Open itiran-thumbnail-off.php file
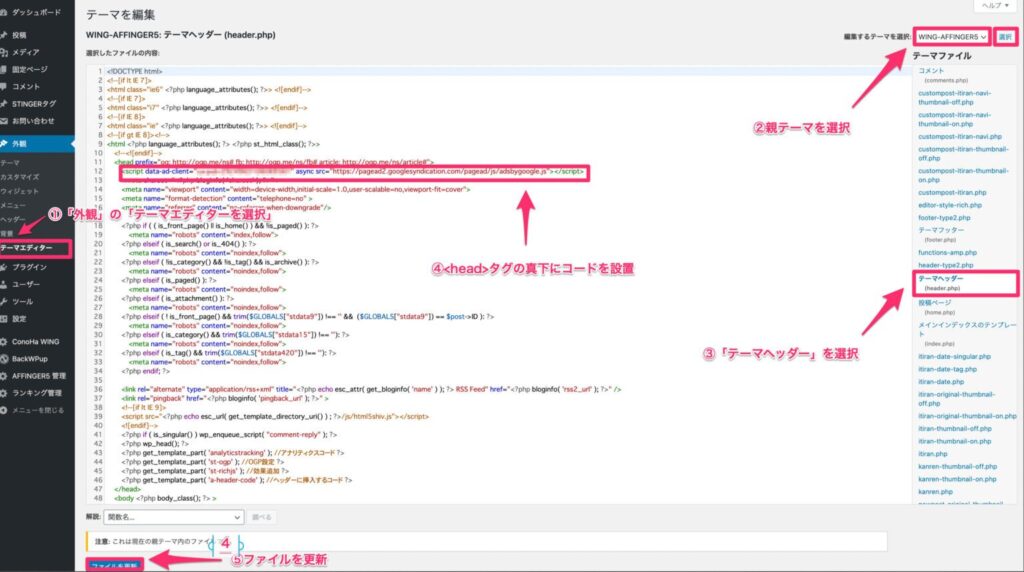The height and width of the screenshot is (572, 1024). click(x=955, y=429)
